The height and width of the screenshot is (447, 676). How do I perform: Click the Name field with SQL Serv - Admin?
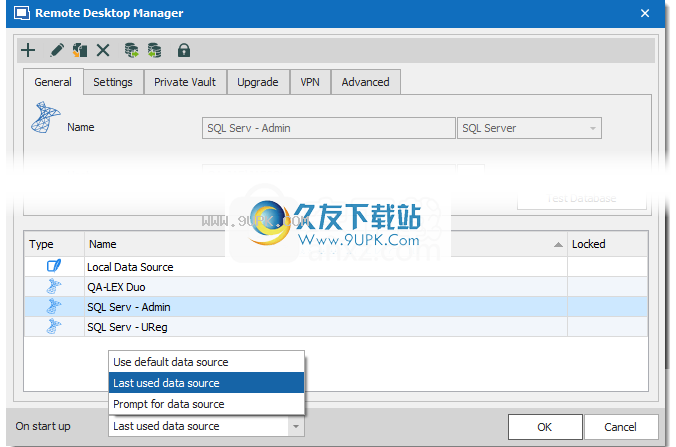click(329, 128)
